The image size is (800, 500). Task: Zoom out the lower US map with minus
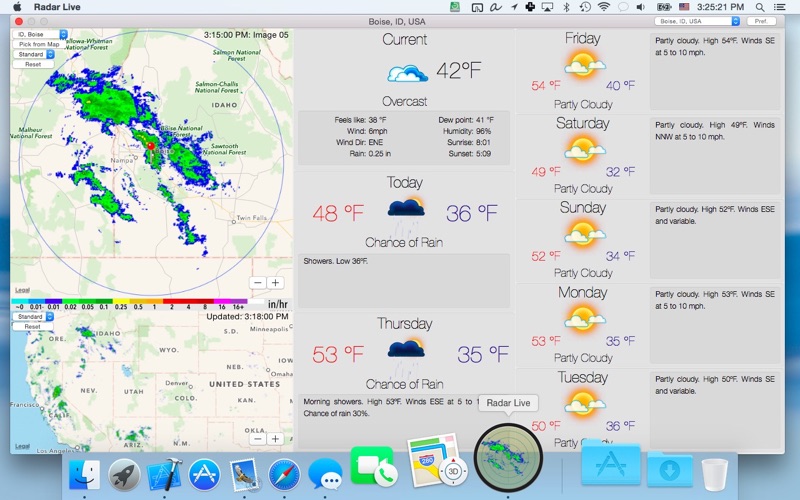pyautogui.click(x=258, y=439)
